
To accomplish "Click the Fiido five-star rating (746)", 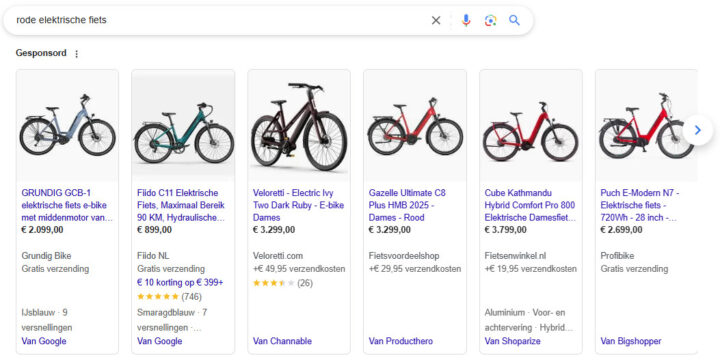I will pyautogui.click(x=169, y=296).
